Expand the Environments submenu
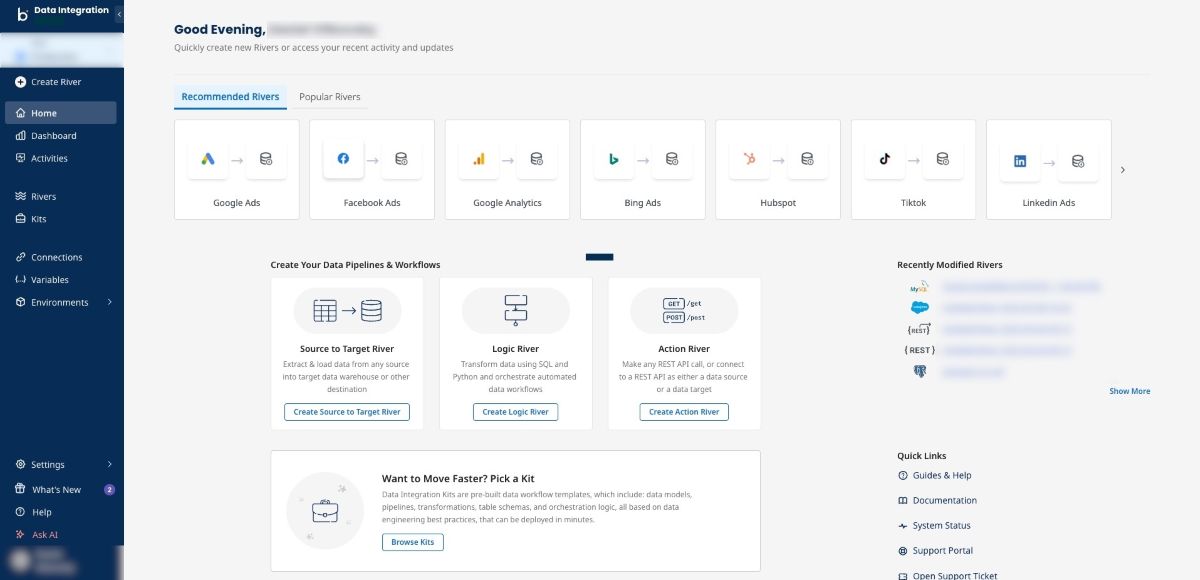Screen dimensions: 1200x580 [x=110, y=302]
